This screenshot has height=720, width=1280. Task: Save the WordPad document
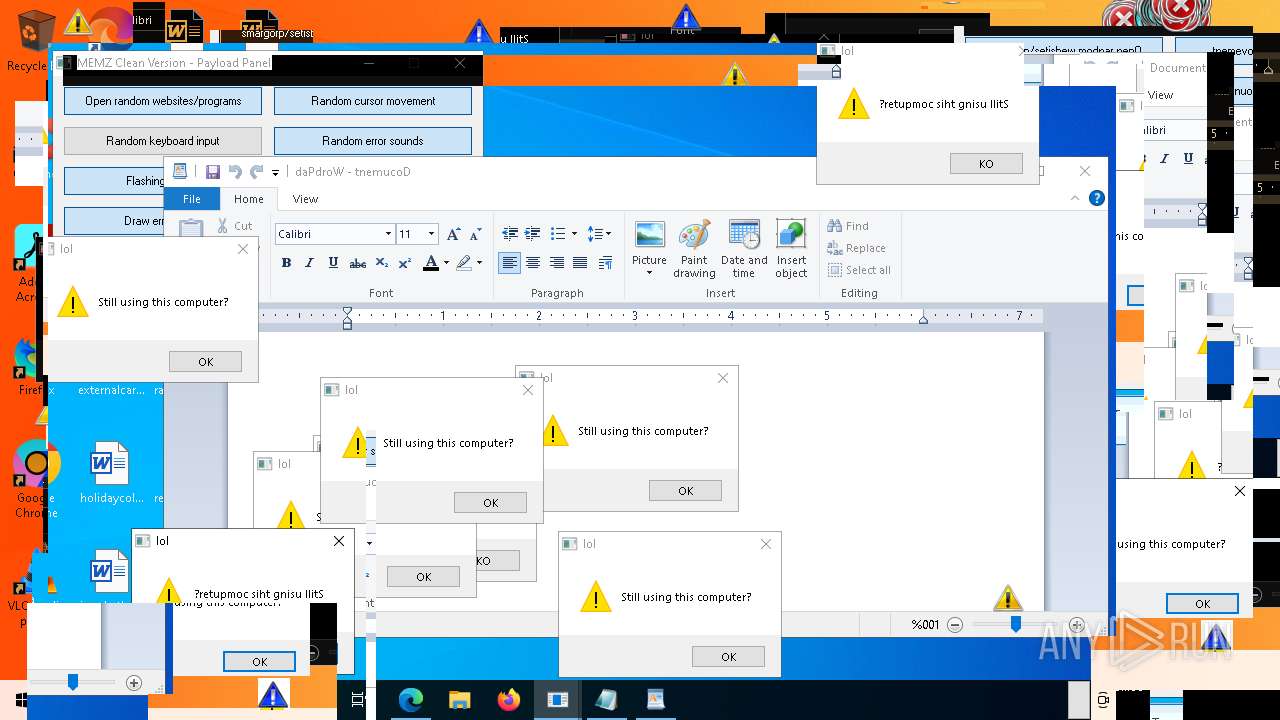coord(213,172)
